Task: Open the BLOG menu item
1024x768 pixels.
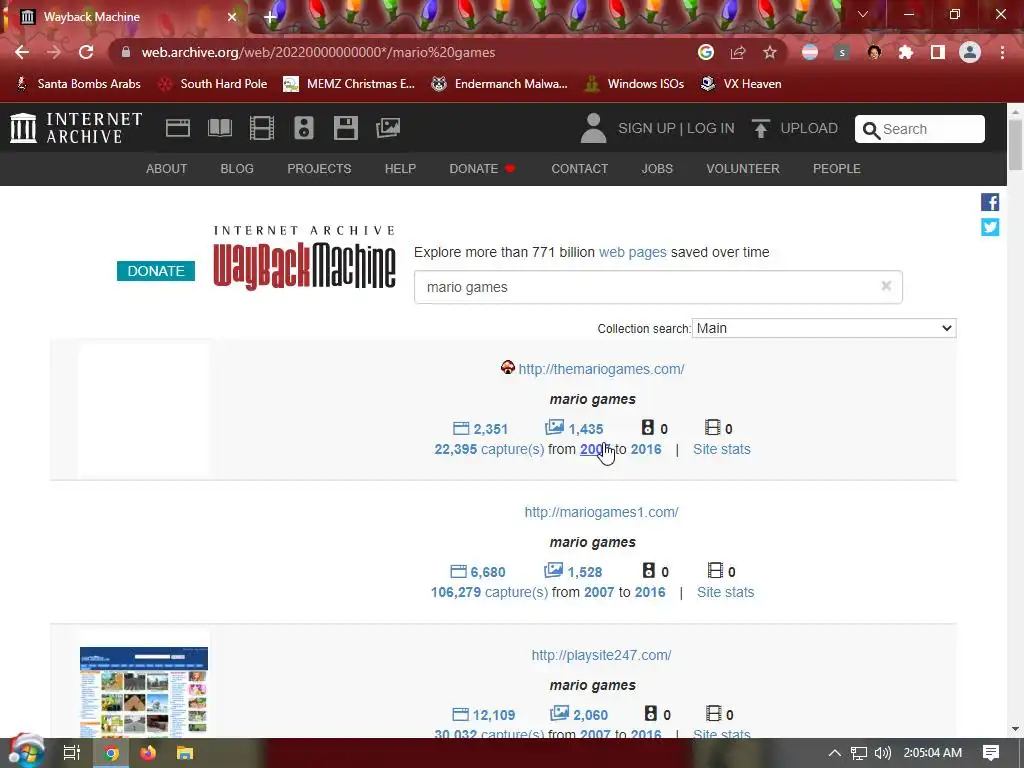Action: pos(237,168)
